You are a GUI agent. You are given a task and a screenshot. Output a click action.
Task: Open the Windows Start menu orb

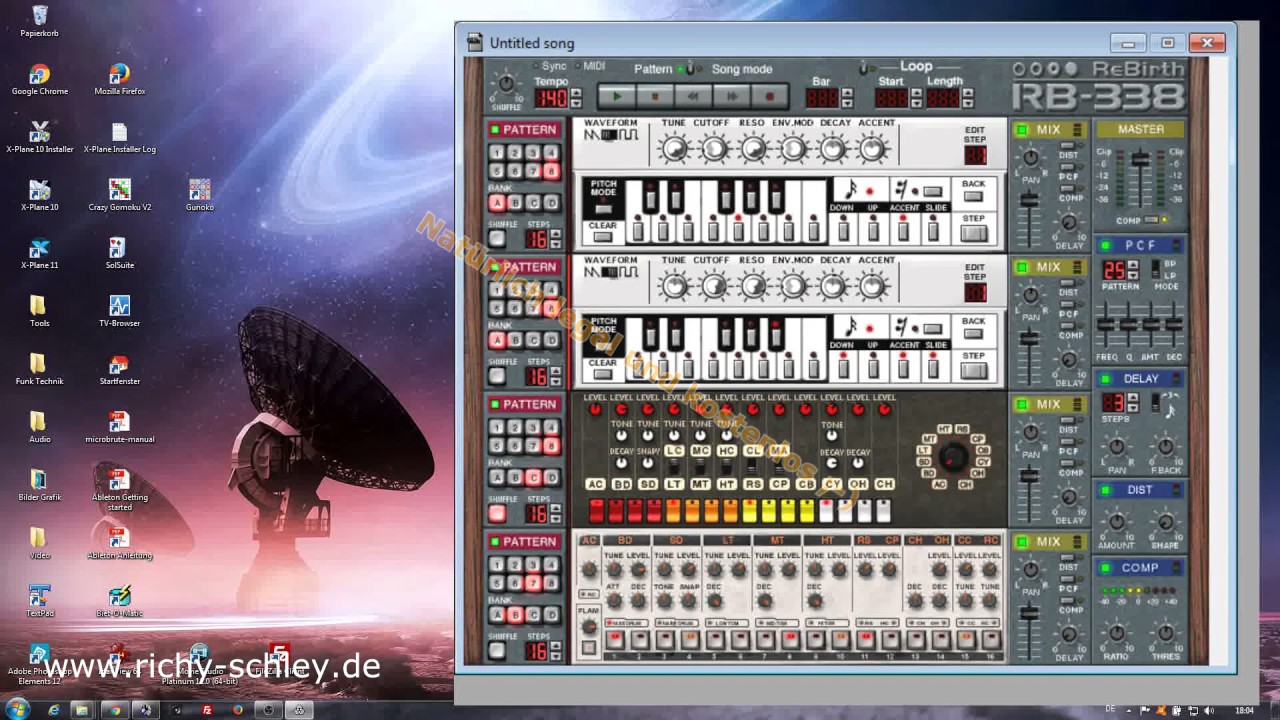[x=18, y=709]
